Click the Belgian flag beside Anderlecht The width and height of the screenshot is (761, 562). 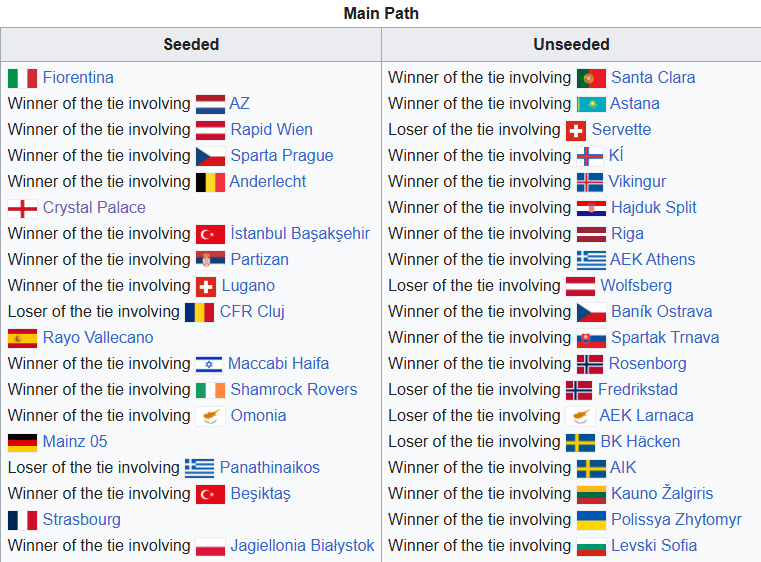point(210,182)
